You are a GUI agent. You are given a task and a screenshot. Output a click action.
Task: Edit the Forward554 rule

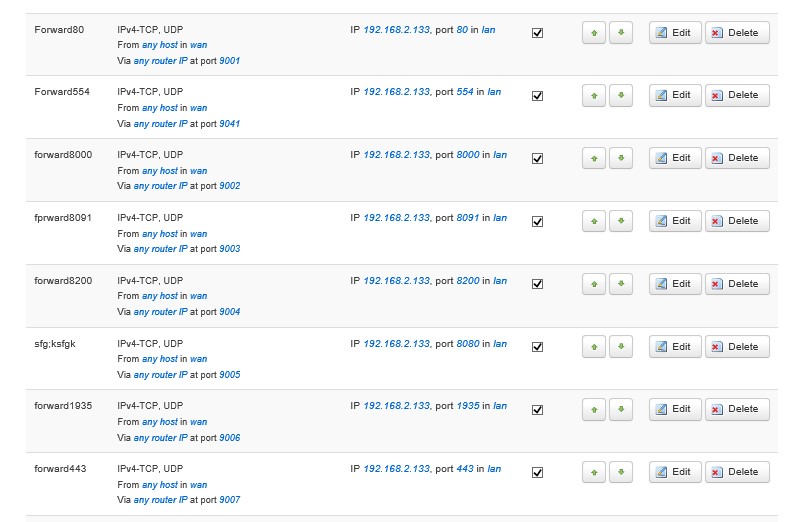point(673,96)
